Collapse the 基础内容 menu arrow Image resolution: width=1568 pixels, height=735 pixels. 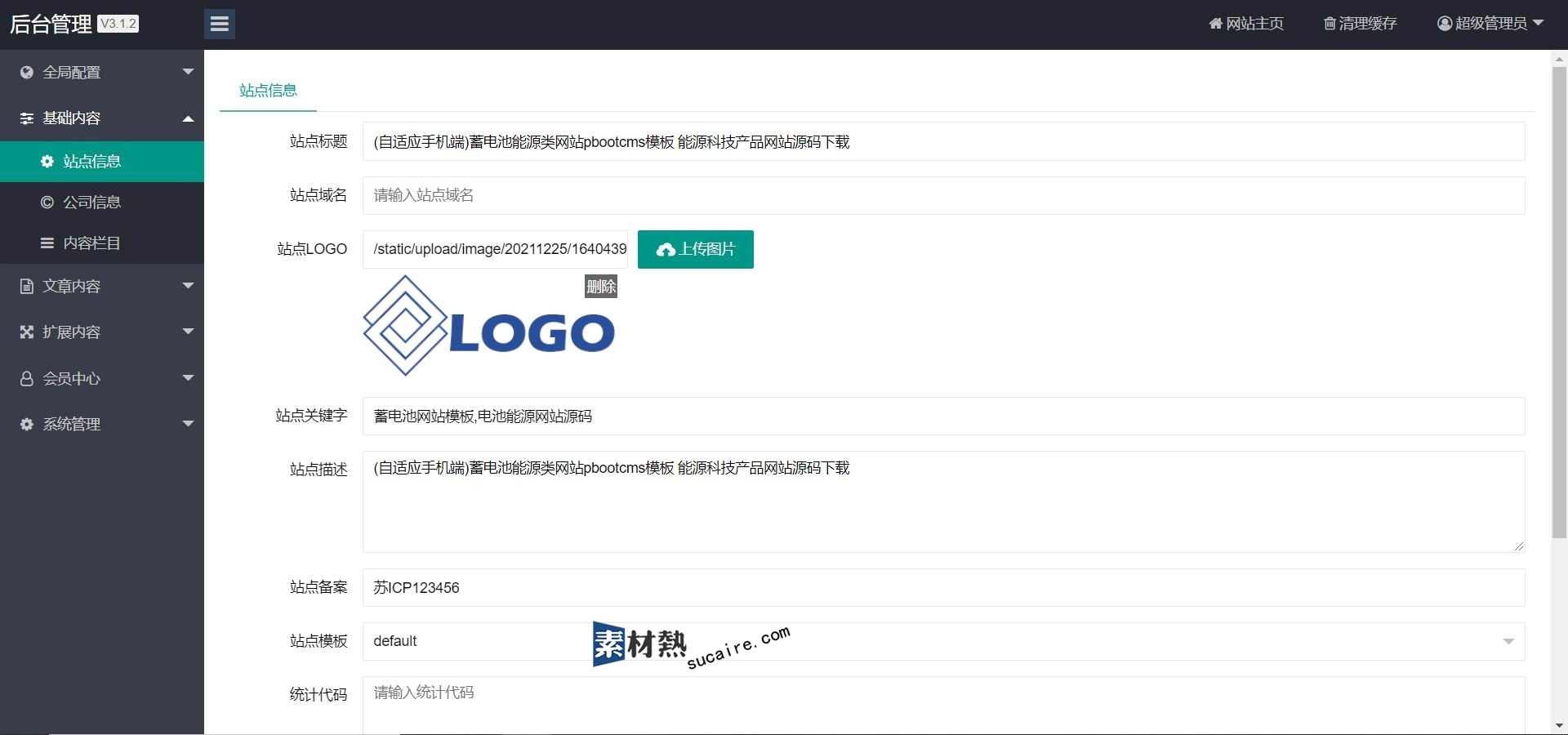[x=189, y=118]
